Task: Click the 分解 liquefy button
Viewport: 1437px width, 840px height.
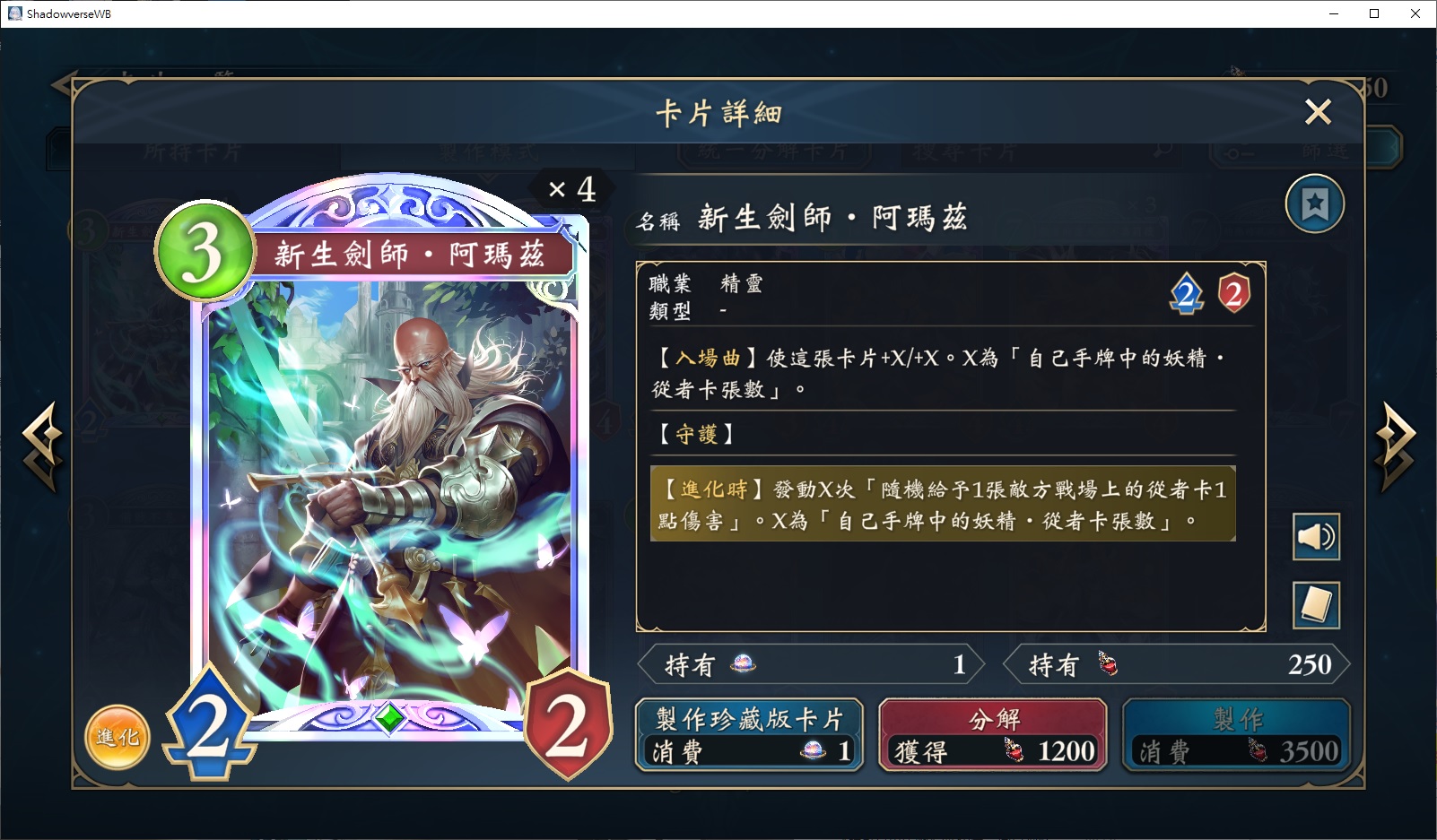Action: coord(993,735)
